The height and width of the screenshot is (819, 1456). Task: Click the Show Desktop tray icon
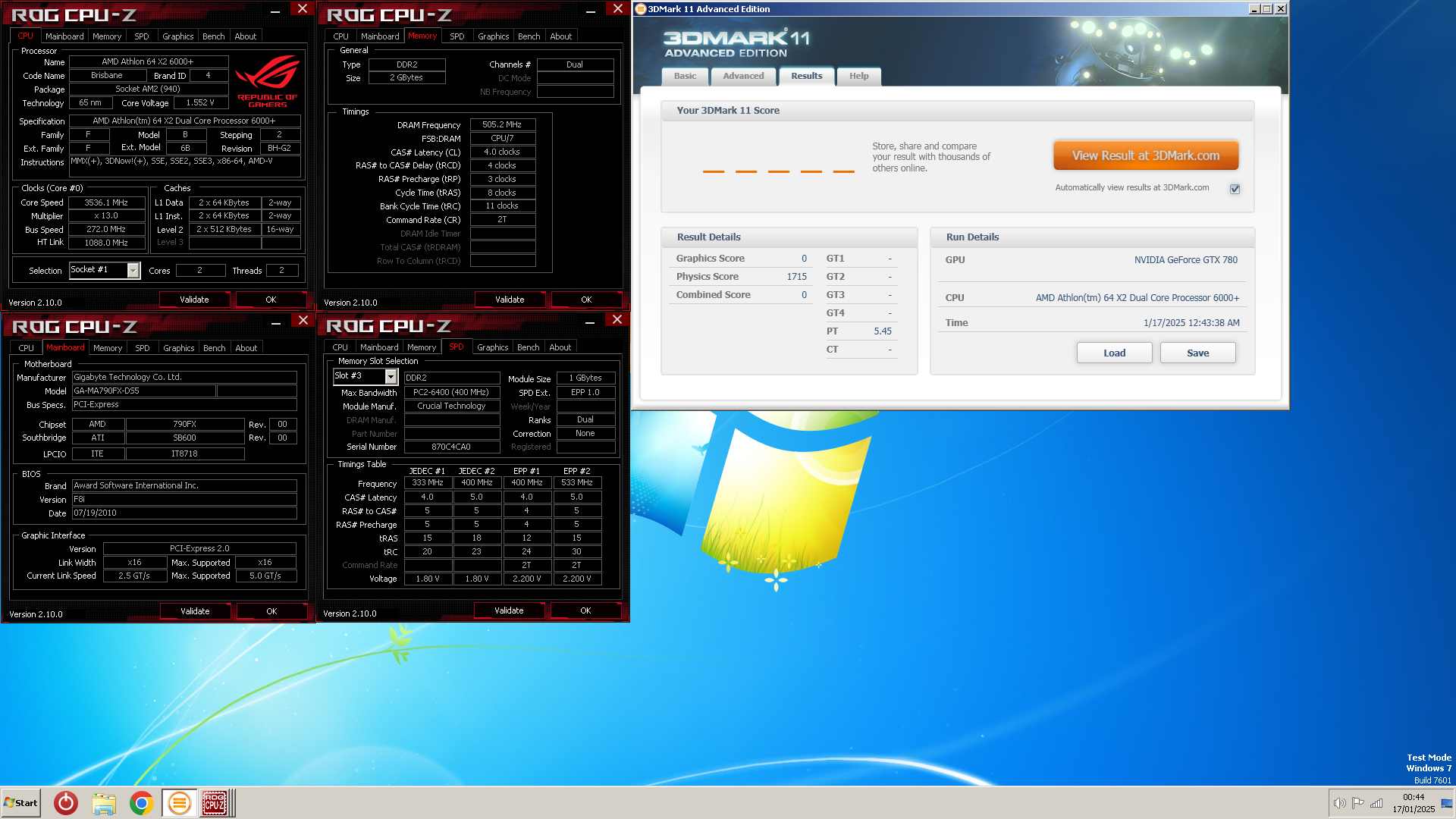pyautogui.click(x=1447, y=803)
